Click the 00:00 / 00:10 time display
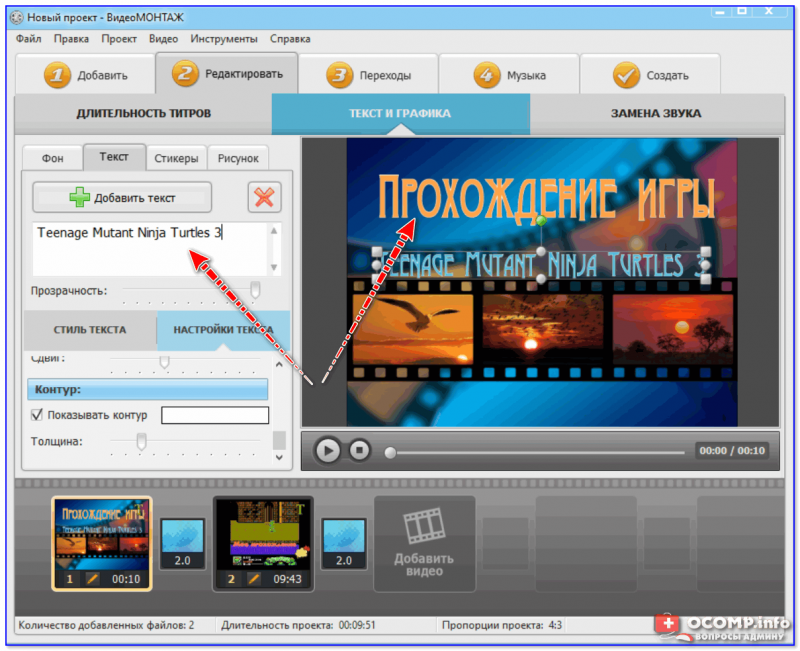This screenshot has height=651, width=800. click(x=732, y=450)
